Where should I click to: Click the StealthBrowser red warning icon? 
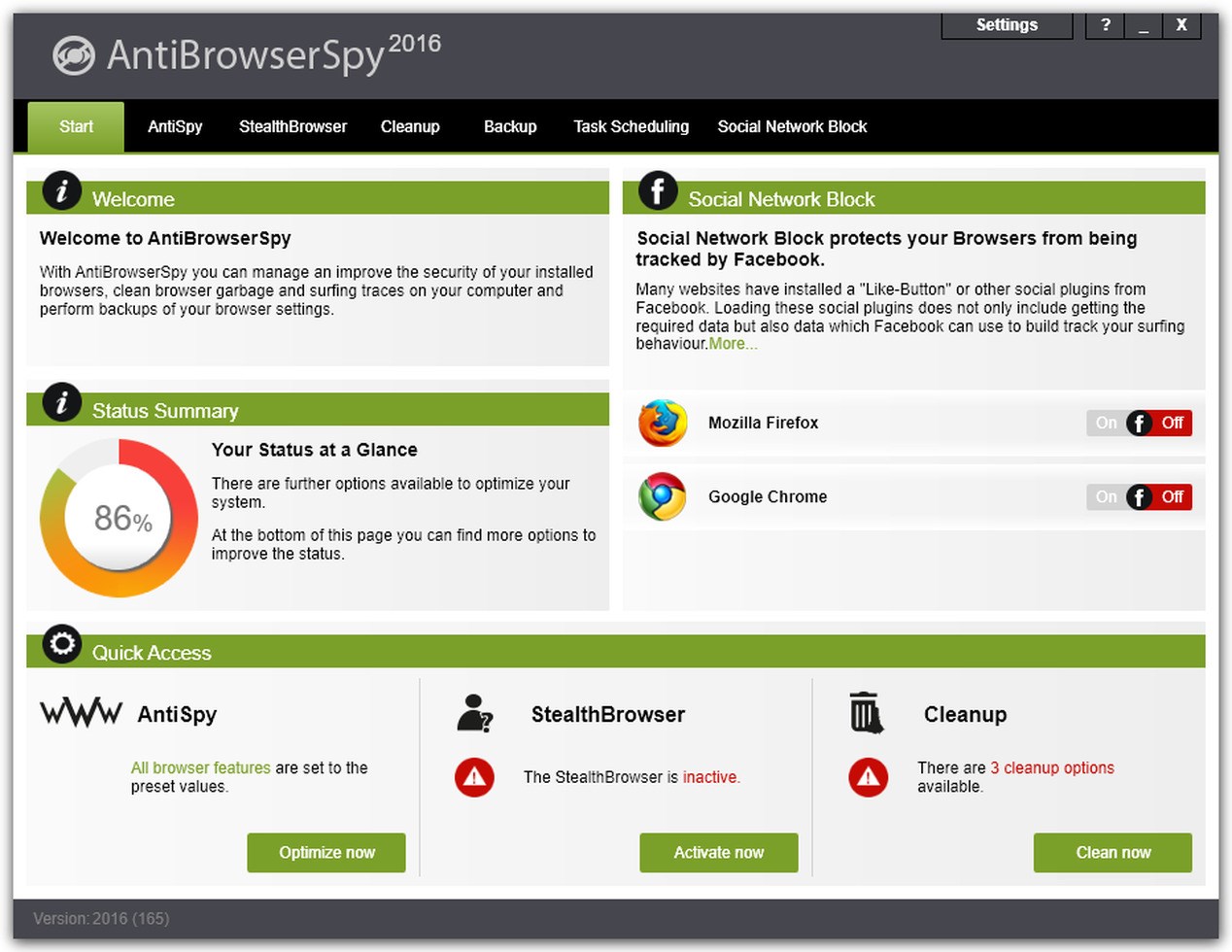click(474, 777)
